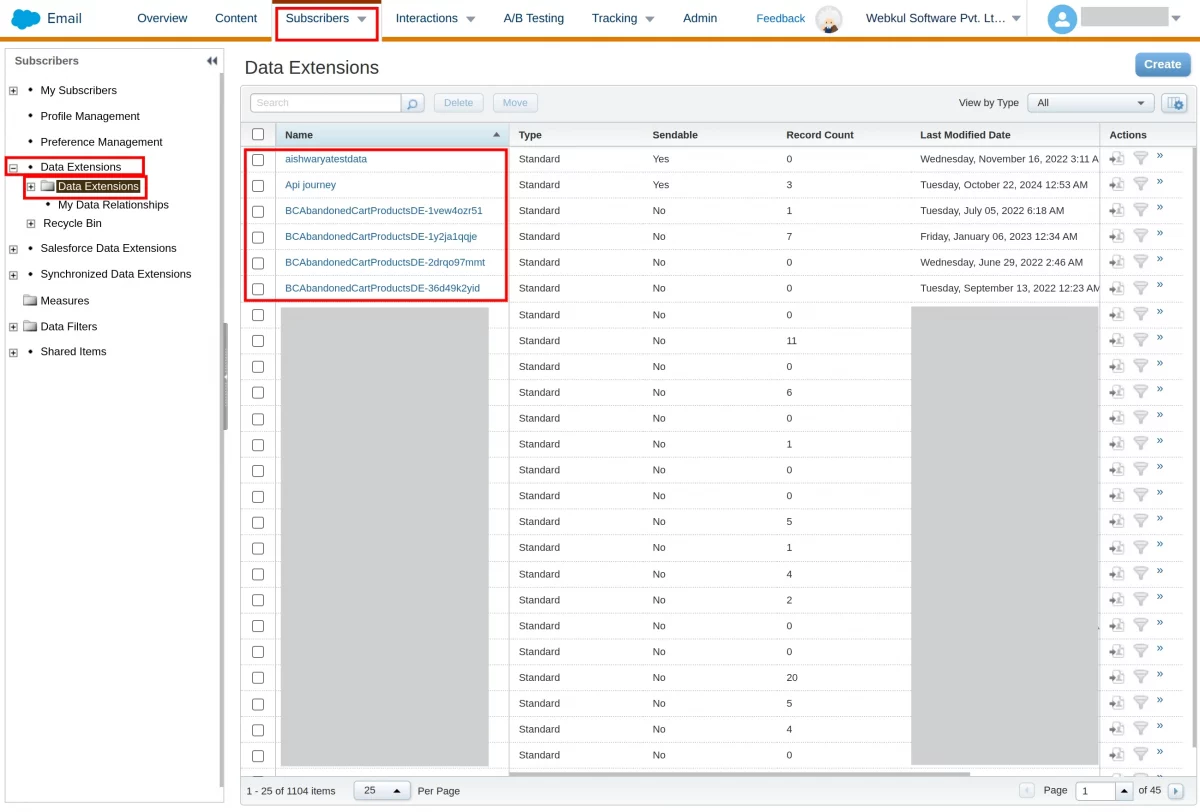This screenshot has width=1200, height=812.
Task: Expand the My Subscribers tree node
Action: (x=13, y=91)
